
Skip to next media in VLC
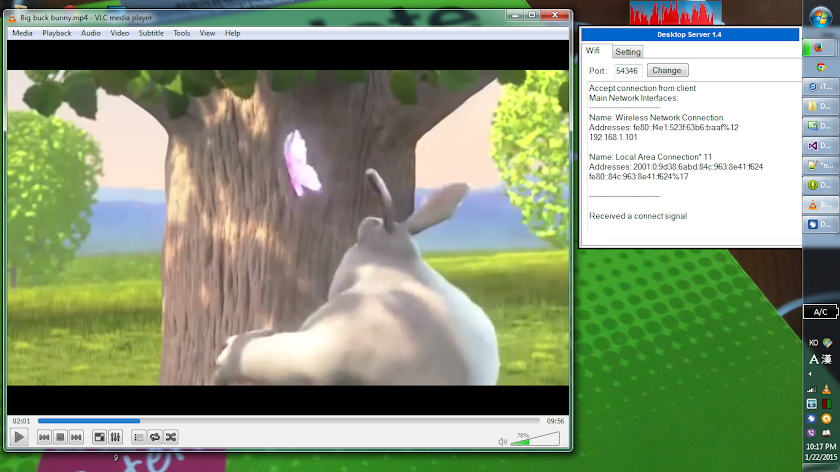coord(76,437)
